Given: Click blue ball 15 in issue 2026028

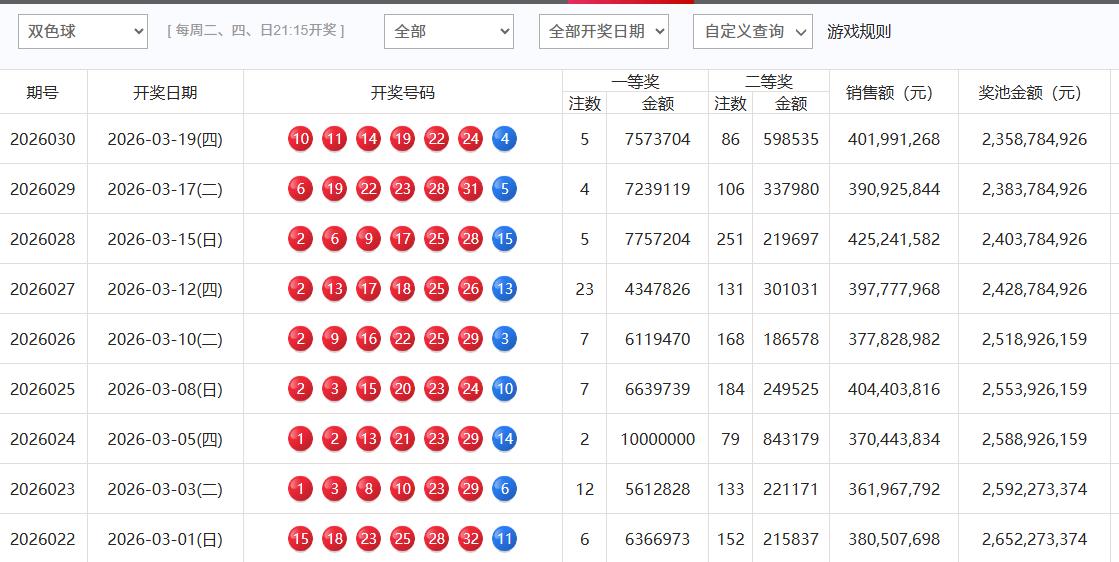Looking at the screenshot, I should tap(505, 238).
